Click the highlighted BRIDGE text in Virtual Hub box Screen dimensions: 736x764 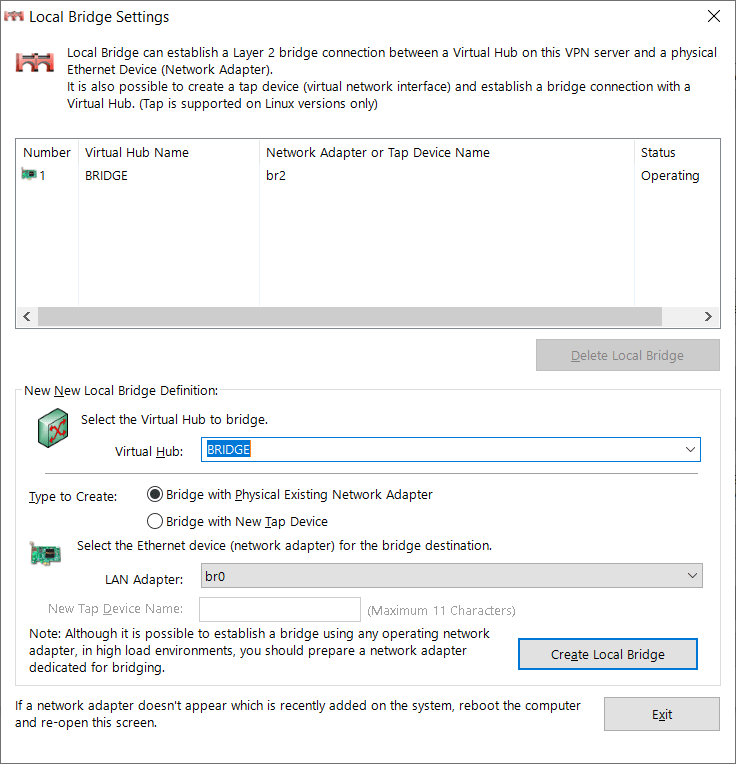(228, 449)
